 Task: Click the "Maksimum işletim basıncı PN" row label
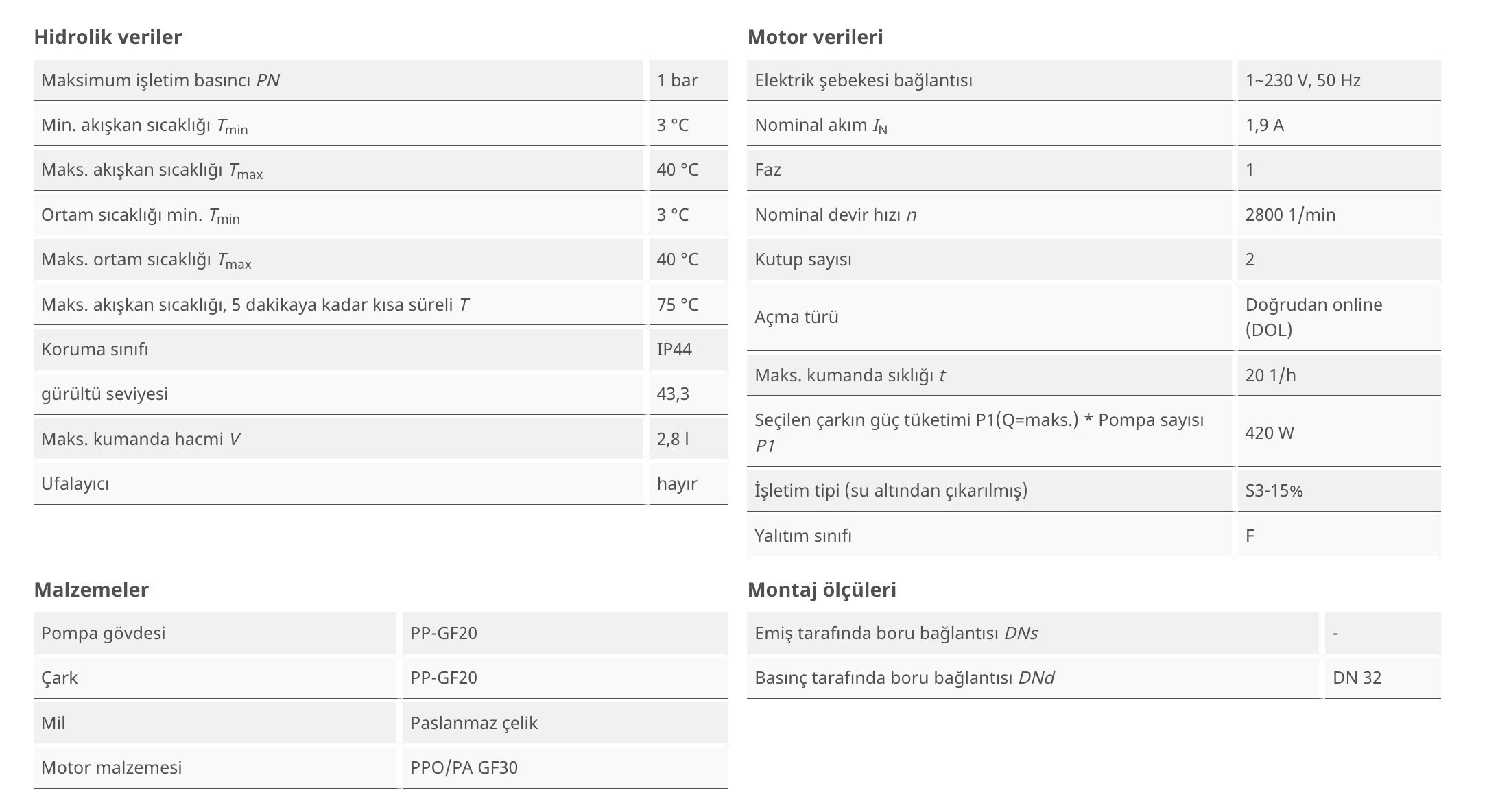click(160, 81)
